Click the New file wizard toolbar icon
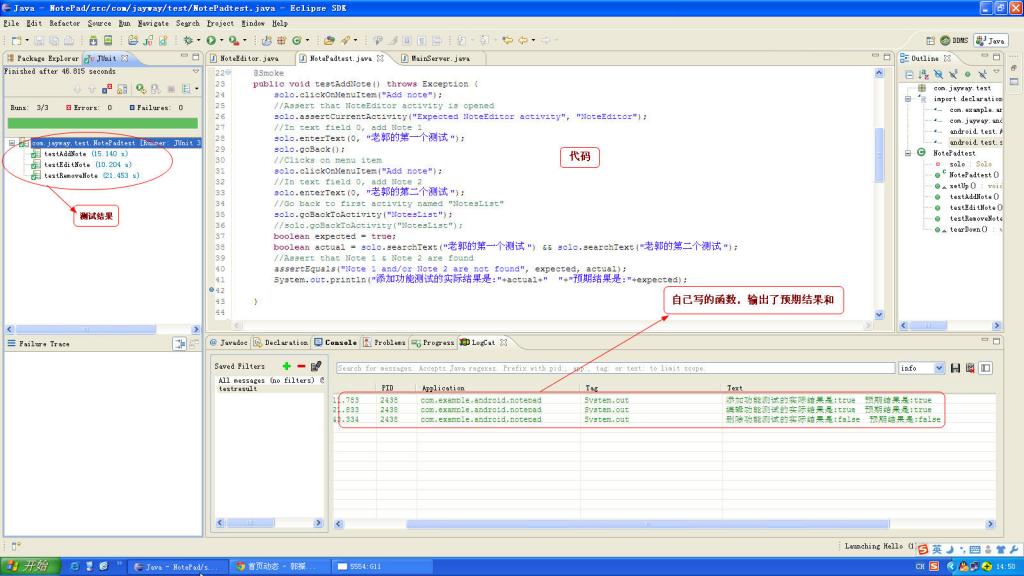 (16, 40)
